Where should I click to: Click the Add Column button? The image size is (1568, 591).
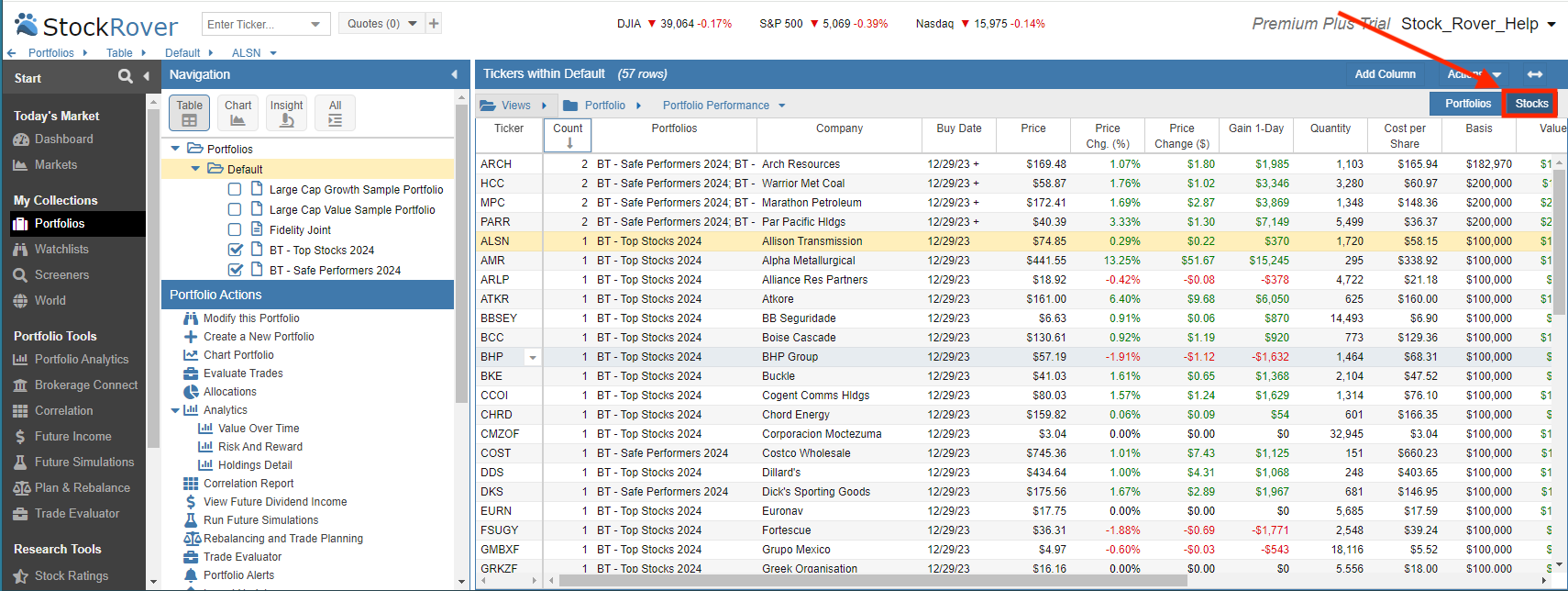point(1385,74)
